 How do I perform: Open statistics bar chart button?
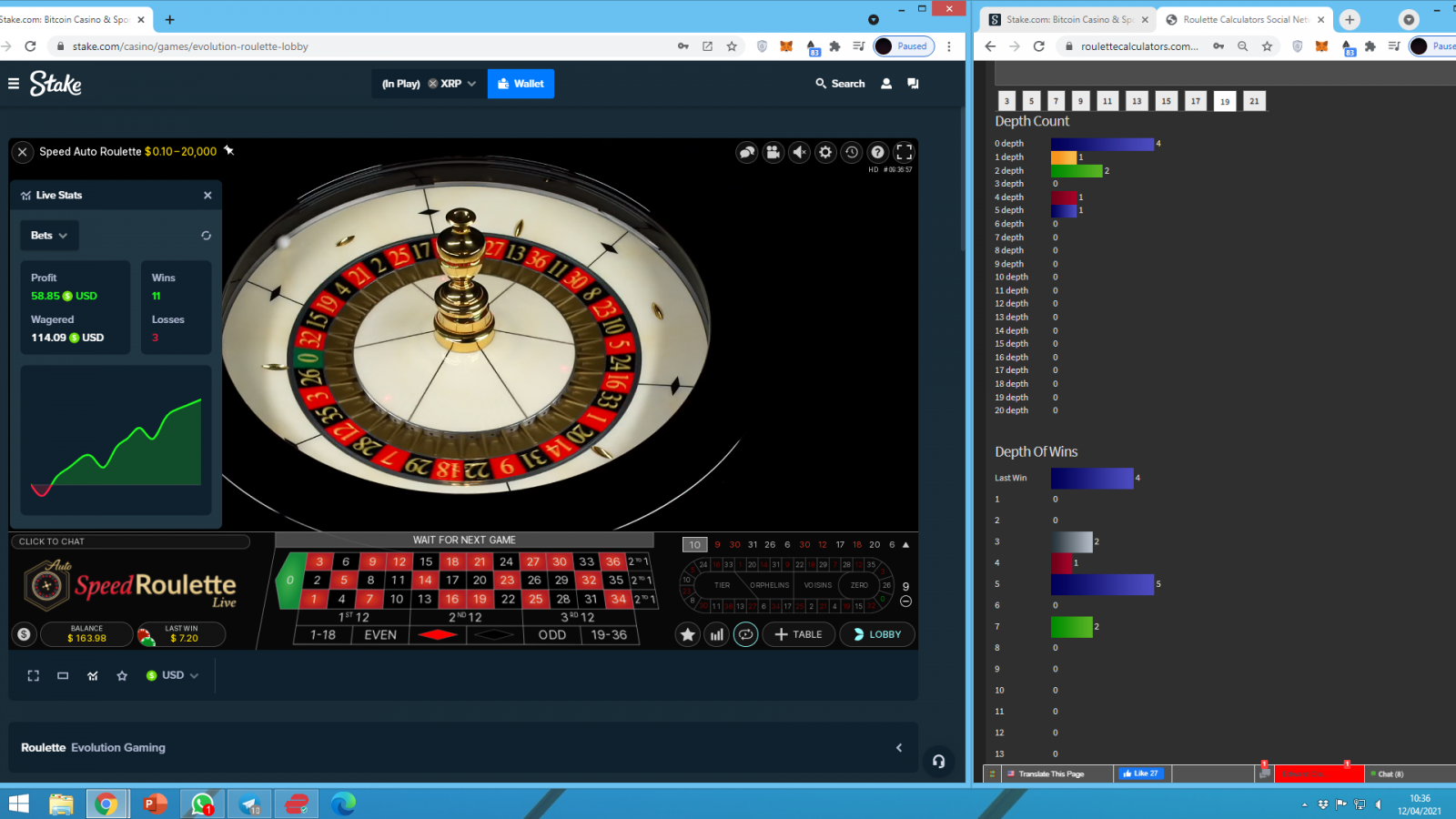pos(717,634)
